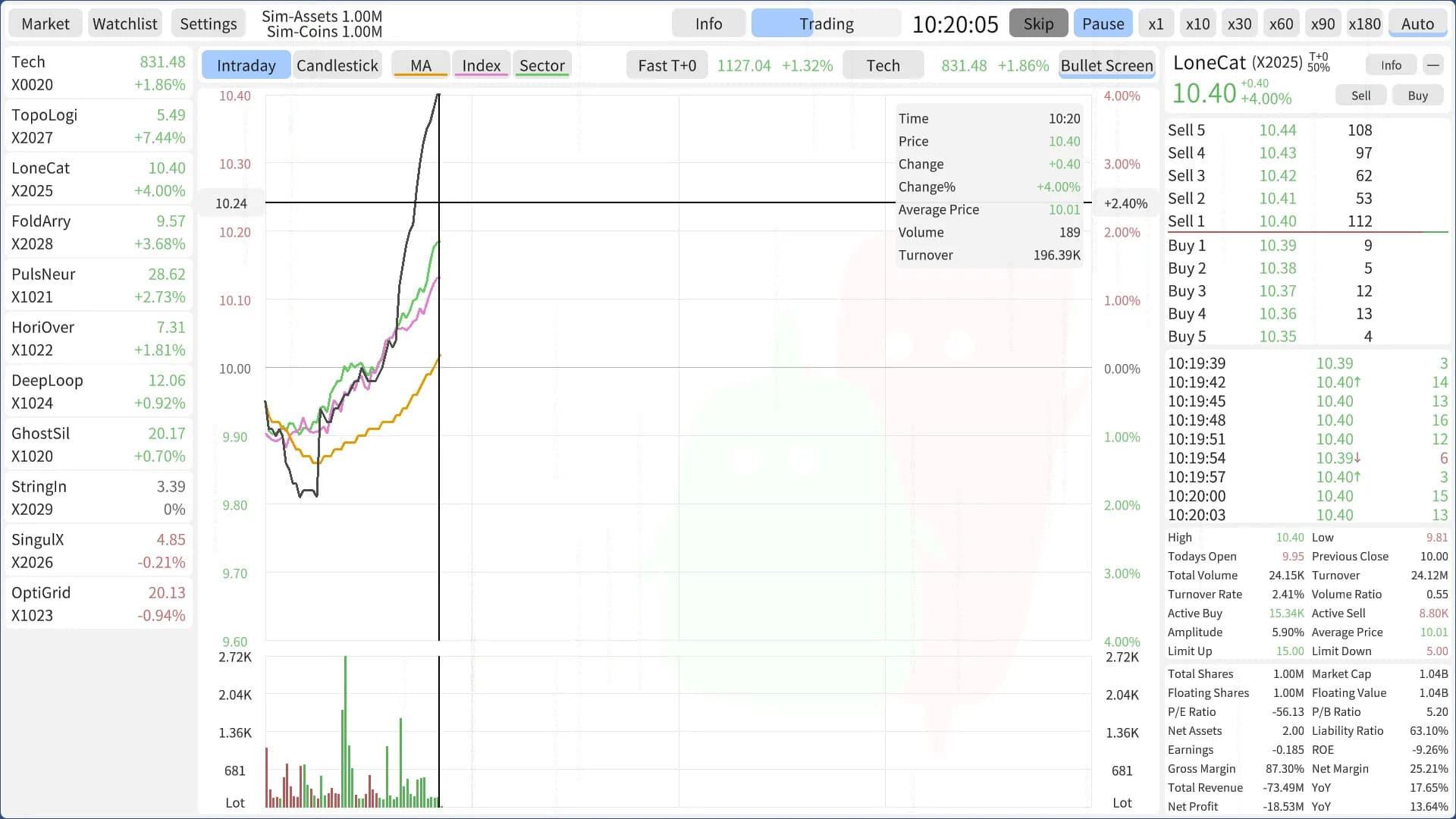Select PulsNeur X1021 in the list
The height and width of the screenshot is (819, 1456).
pos(99,285)
